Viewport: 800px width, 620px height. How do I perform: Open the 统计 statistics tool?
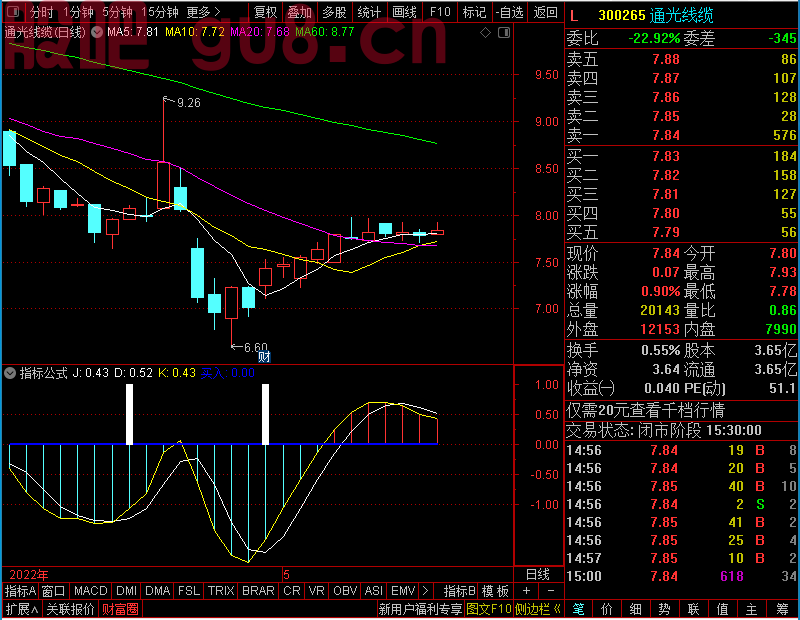369,12
